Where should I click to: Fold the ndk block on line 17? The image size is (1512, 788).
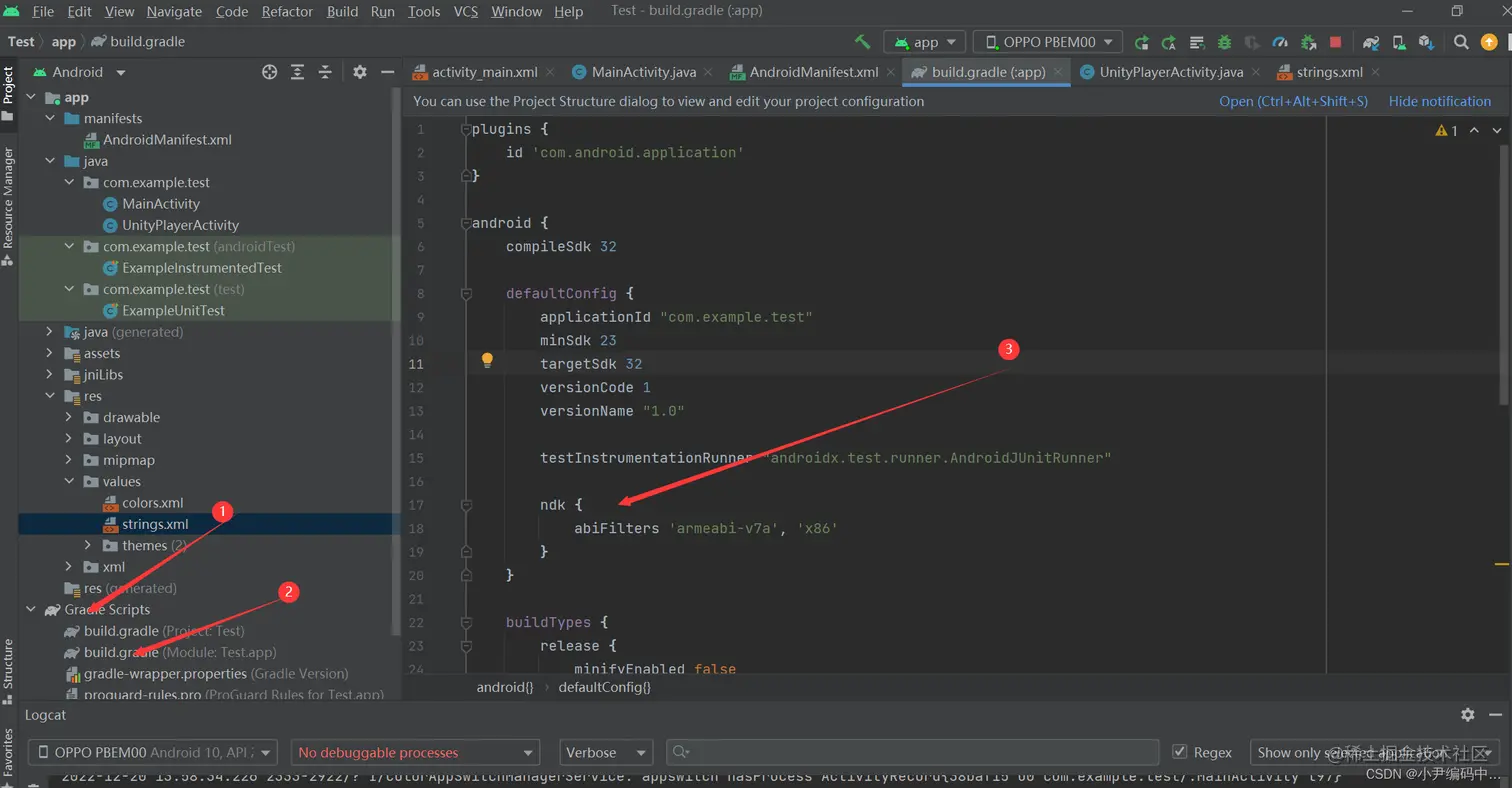click(x=466, y=505)
